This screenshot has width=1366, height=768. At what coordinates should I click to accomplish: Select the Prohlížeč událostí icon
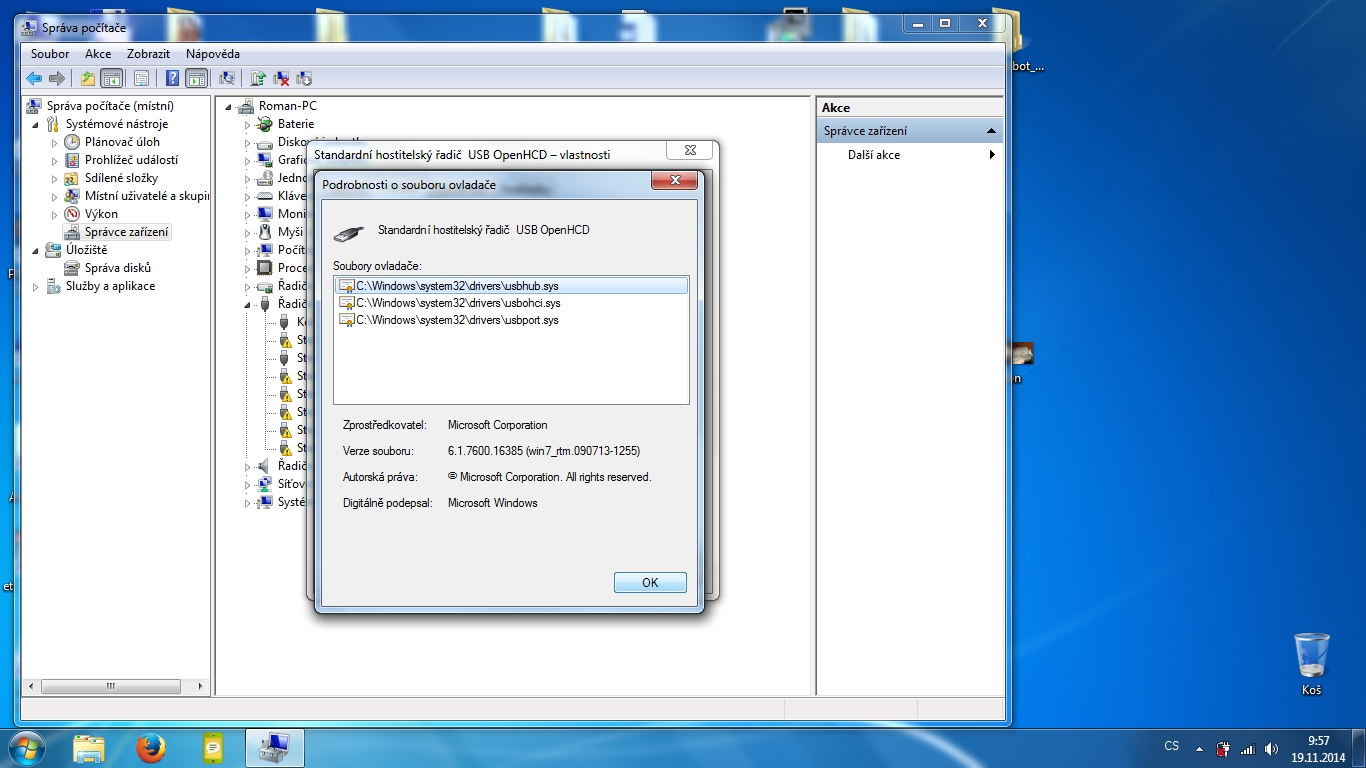point(72,160)
